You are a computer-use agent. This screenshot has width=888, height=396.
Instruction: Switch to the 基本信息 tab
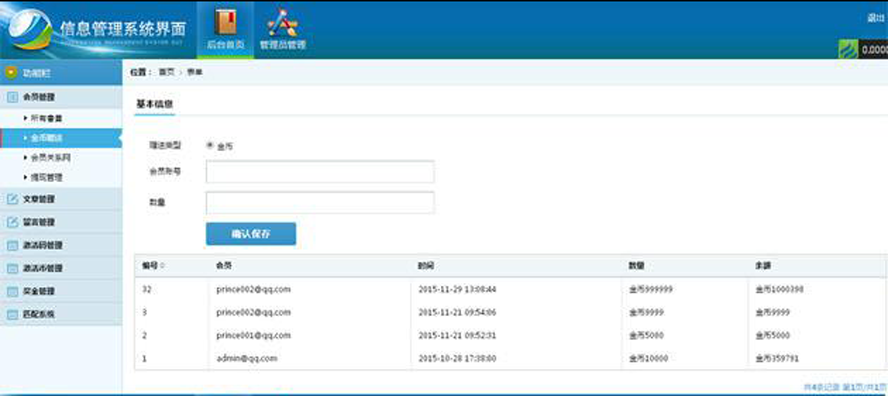[155, 105]
